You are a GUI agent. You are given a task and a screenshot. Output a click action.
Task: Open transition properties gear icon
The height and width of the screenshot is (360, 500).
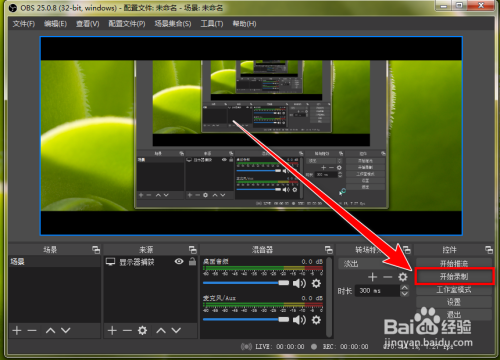click(x=403, y=277)
